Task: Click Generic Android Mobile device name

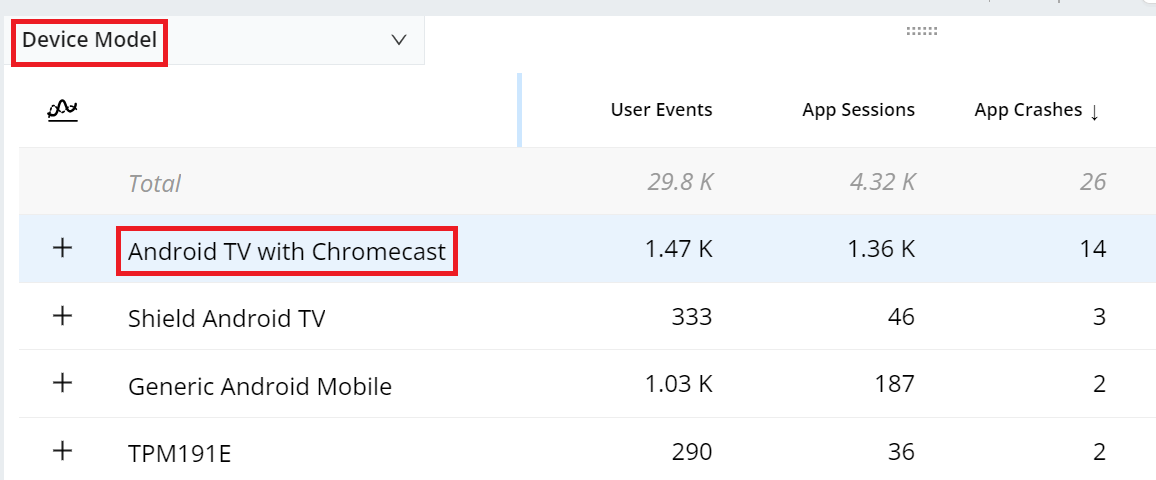Action: click(260, 386)
